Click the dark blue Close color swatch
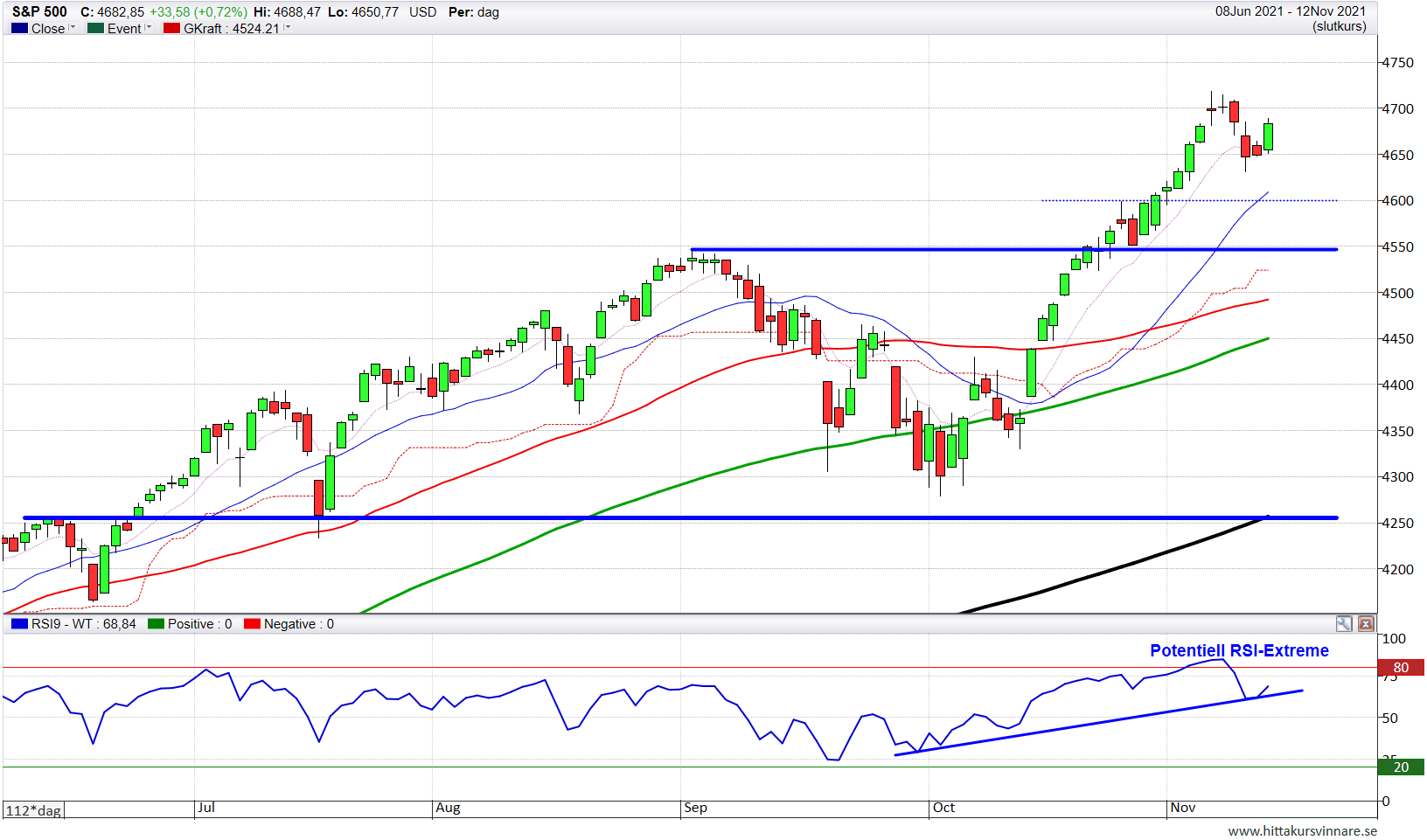Viewport: 1427px width, 840px height. click(19, 28)
